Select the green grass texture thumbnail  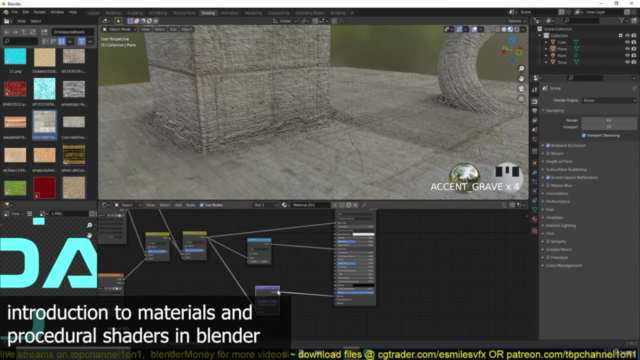click(x=15, y=188)
